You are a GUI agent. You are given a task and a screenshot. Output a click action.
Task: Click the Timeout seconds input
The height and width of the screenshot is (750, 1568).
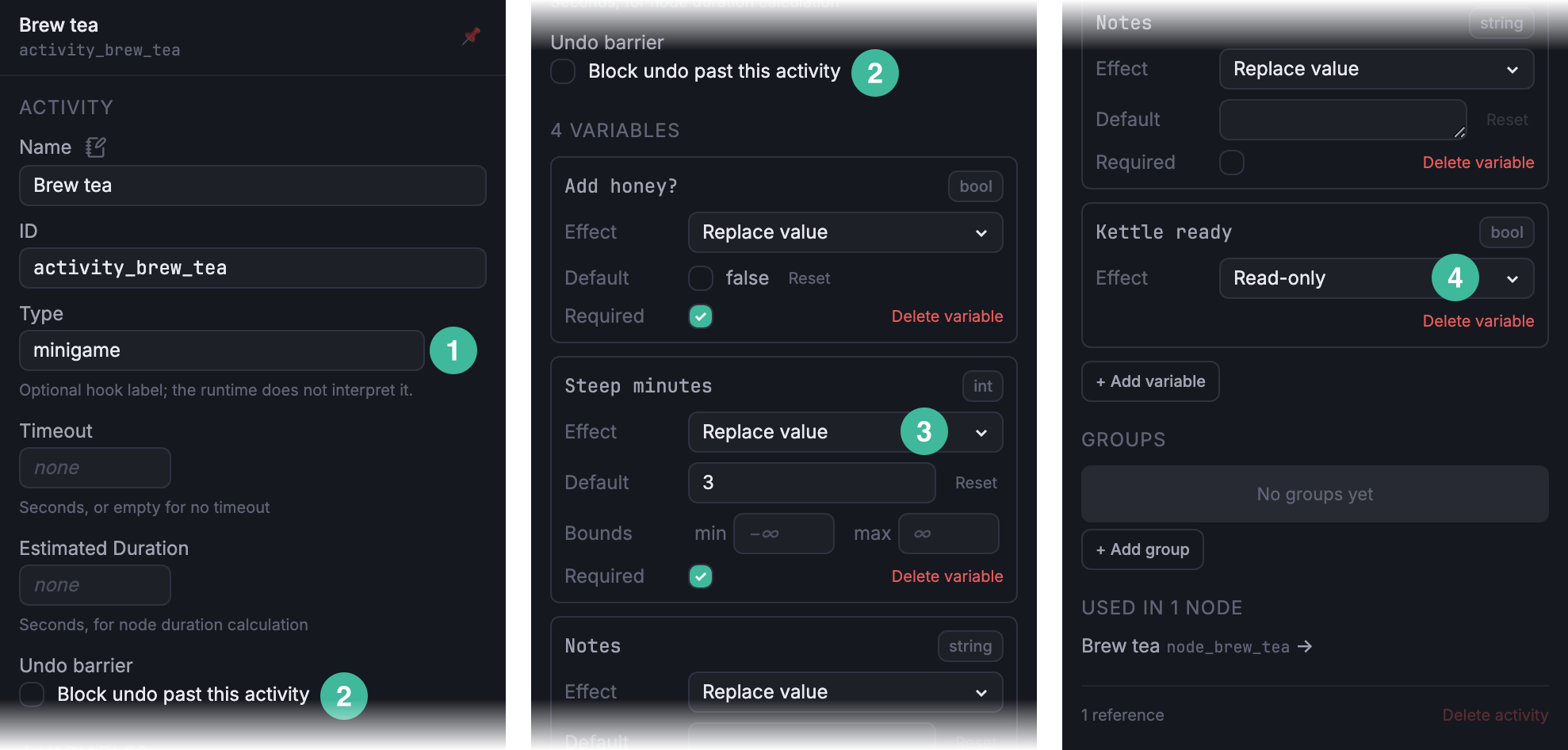[95, 468]
